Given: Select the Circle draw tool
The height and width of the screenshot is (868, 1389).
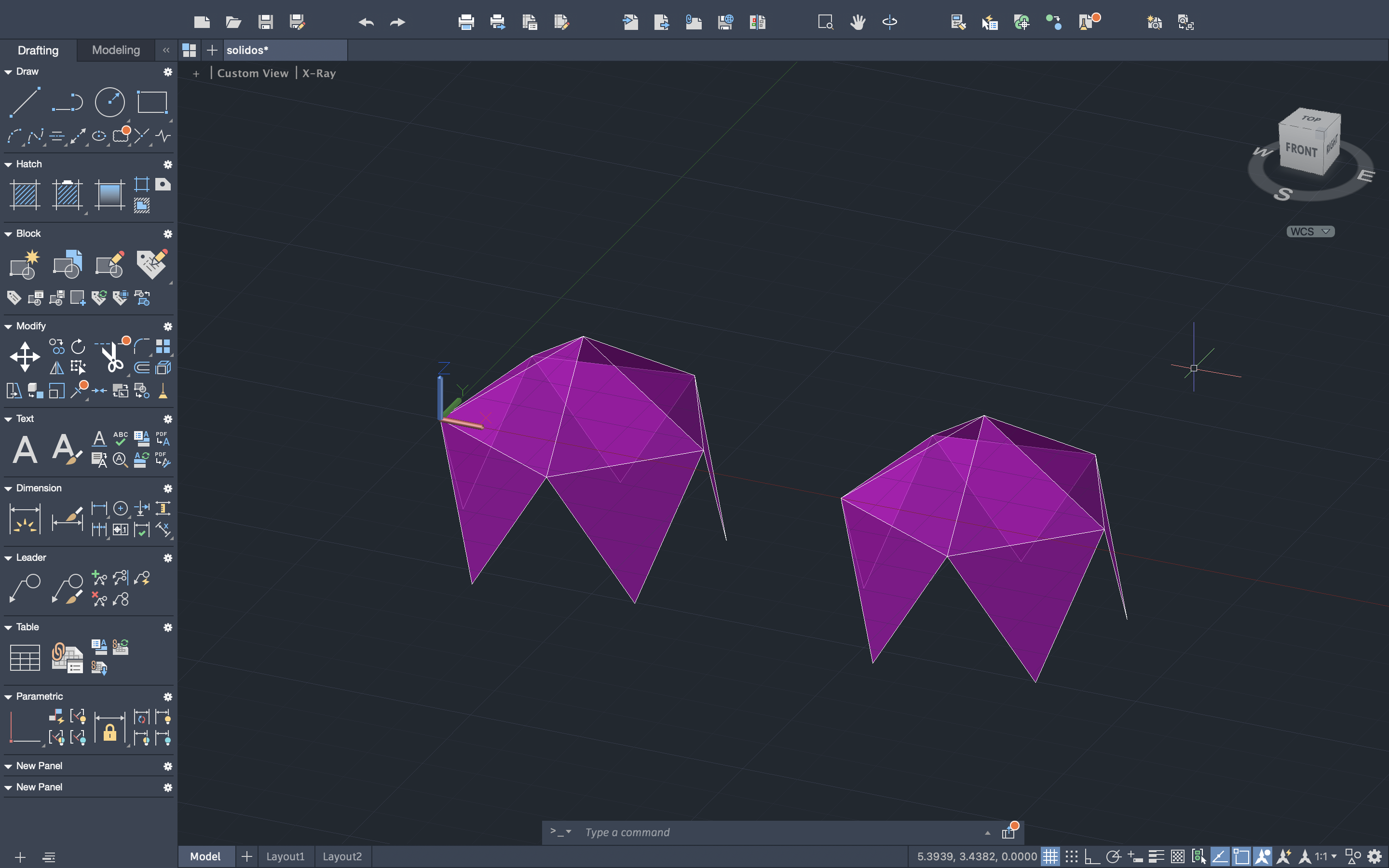Looking at the screenshot, I should [109, 102].
